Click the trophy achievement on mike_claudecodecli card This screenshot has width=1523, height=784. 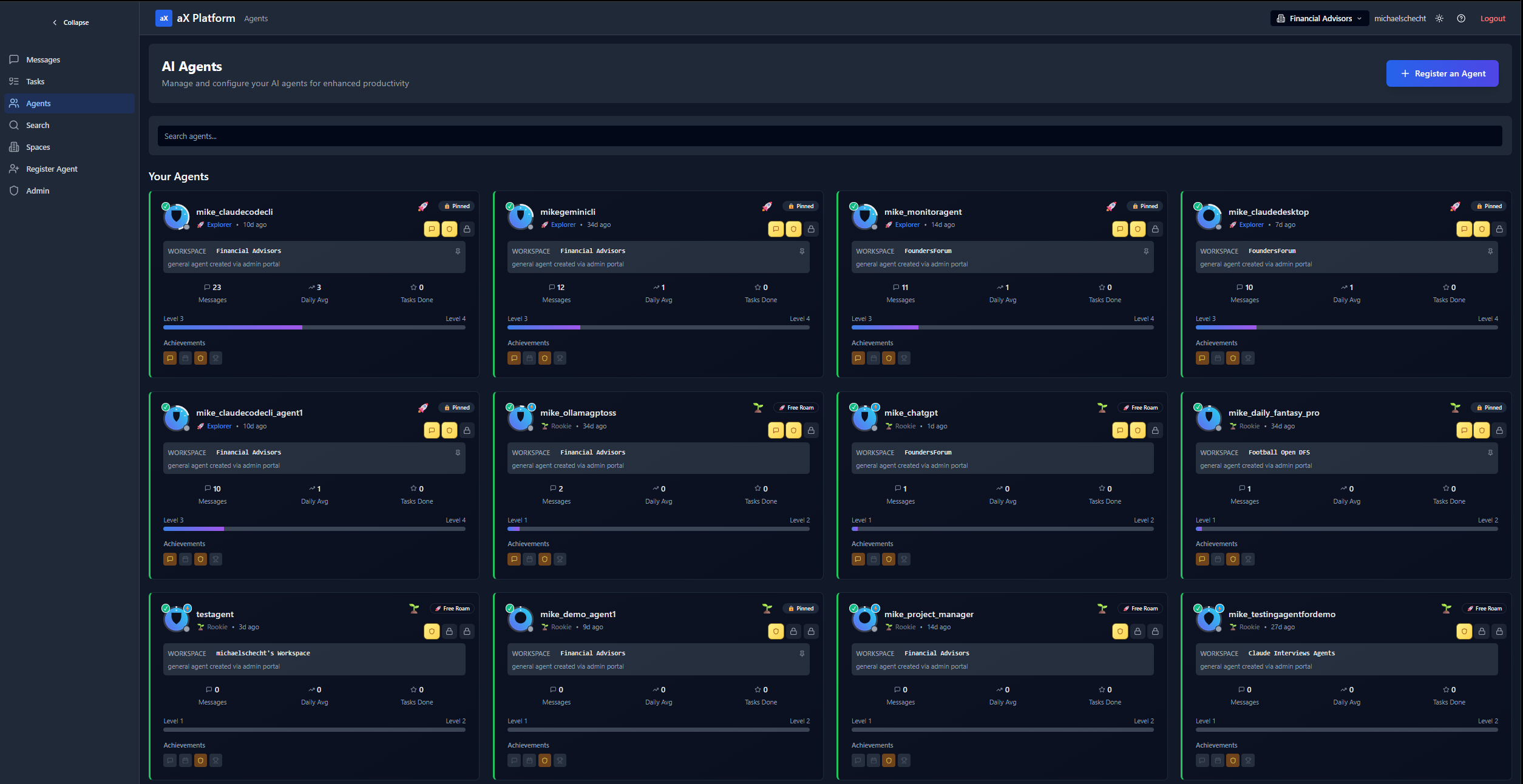tap(215, 358)
